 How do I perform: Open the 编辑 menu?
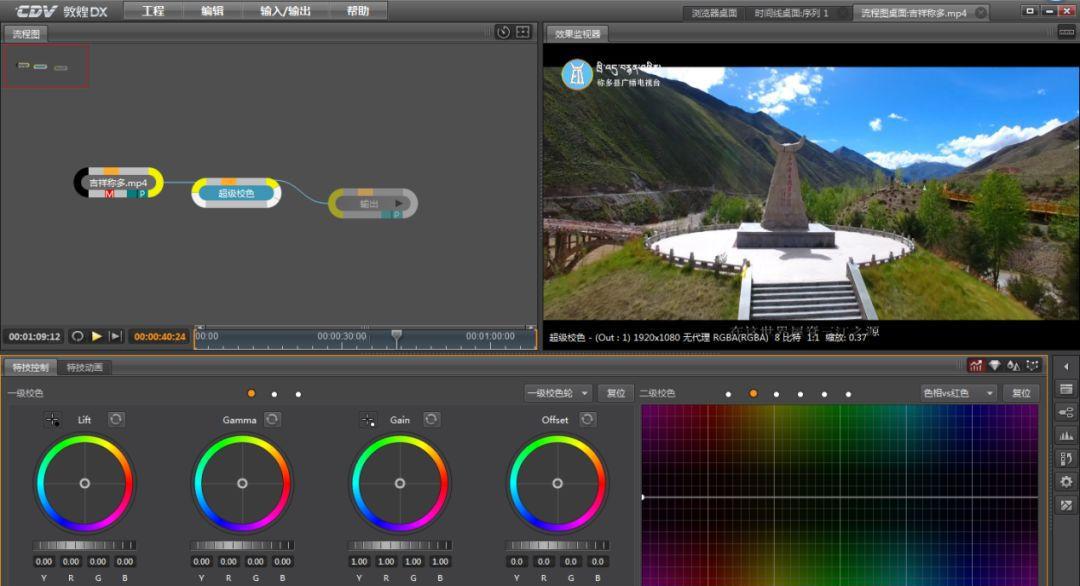coord(212,11)
